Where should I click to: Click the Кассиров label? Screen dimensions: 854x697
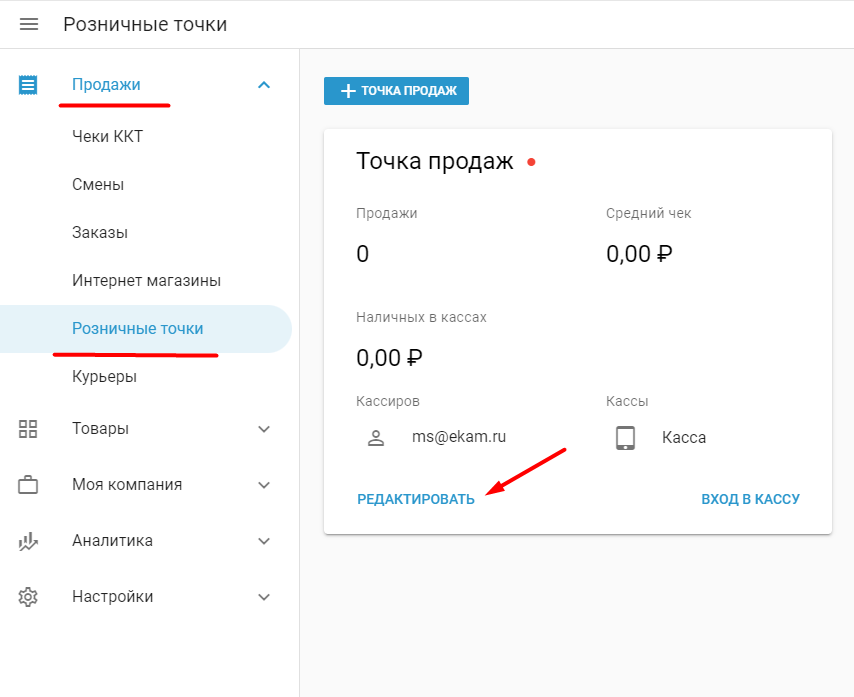pos(388,401)
